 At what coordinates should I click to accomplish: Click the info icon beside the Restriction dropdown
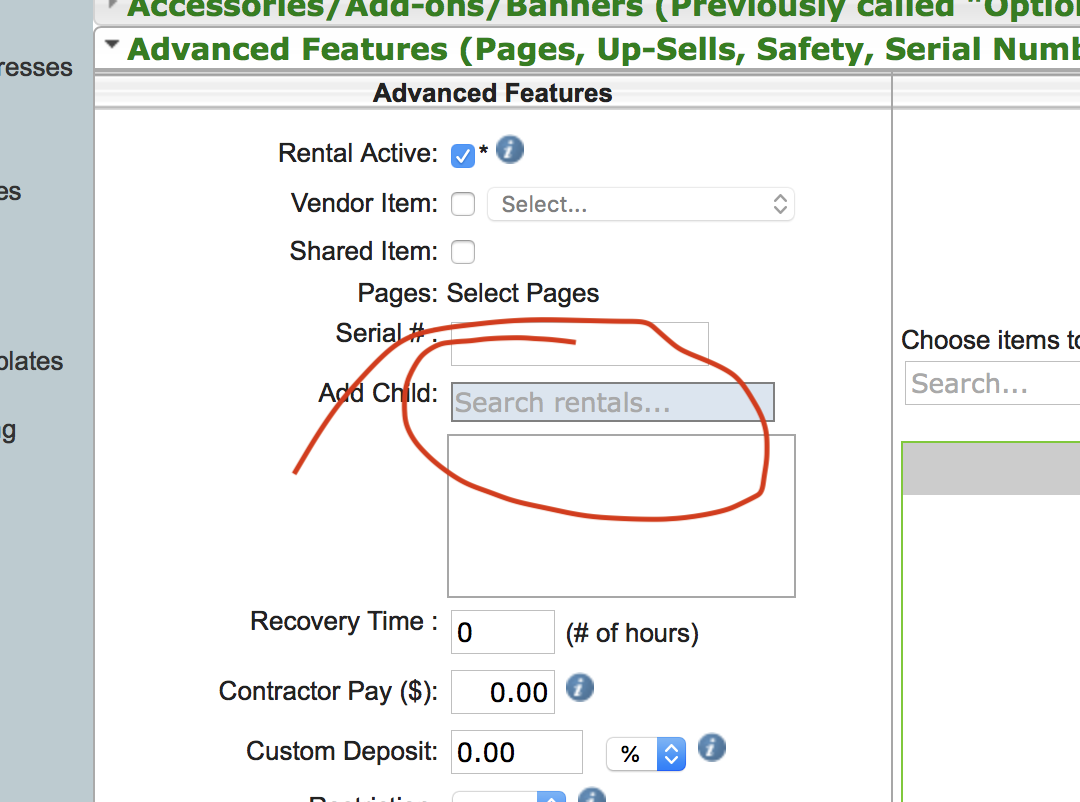(592, 797)
